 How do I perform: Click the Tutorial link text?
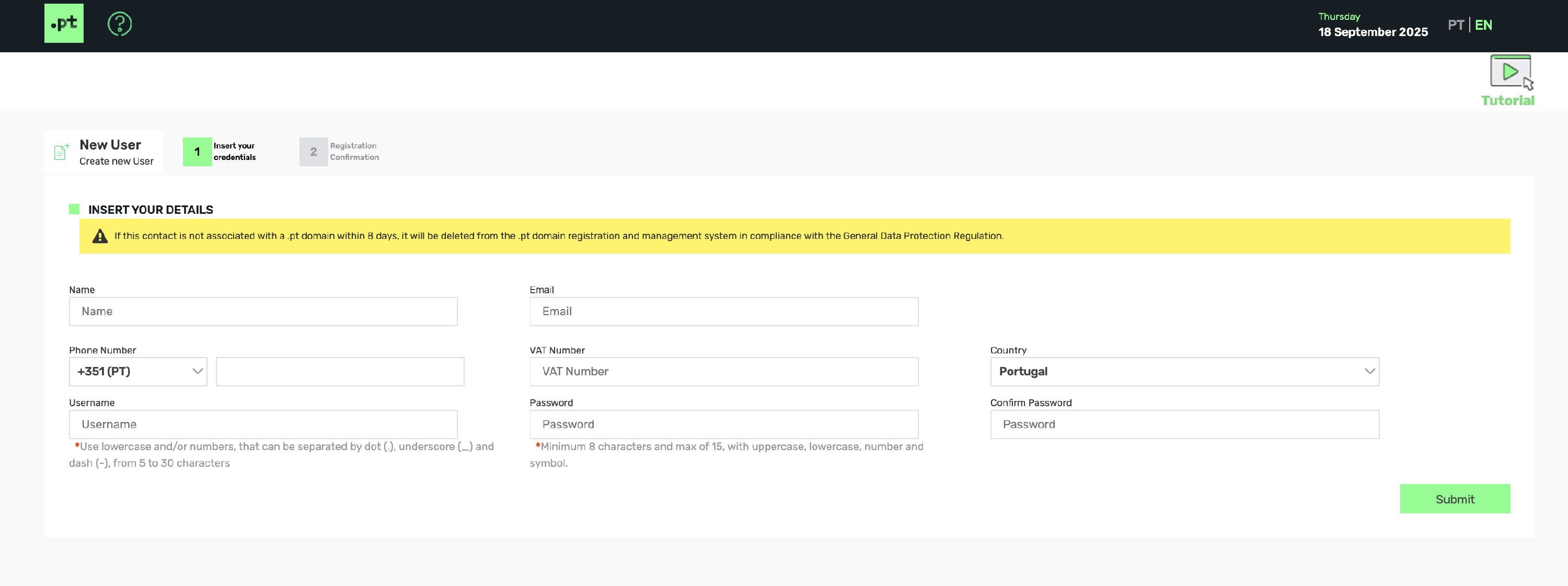[x=1507, y=100]
